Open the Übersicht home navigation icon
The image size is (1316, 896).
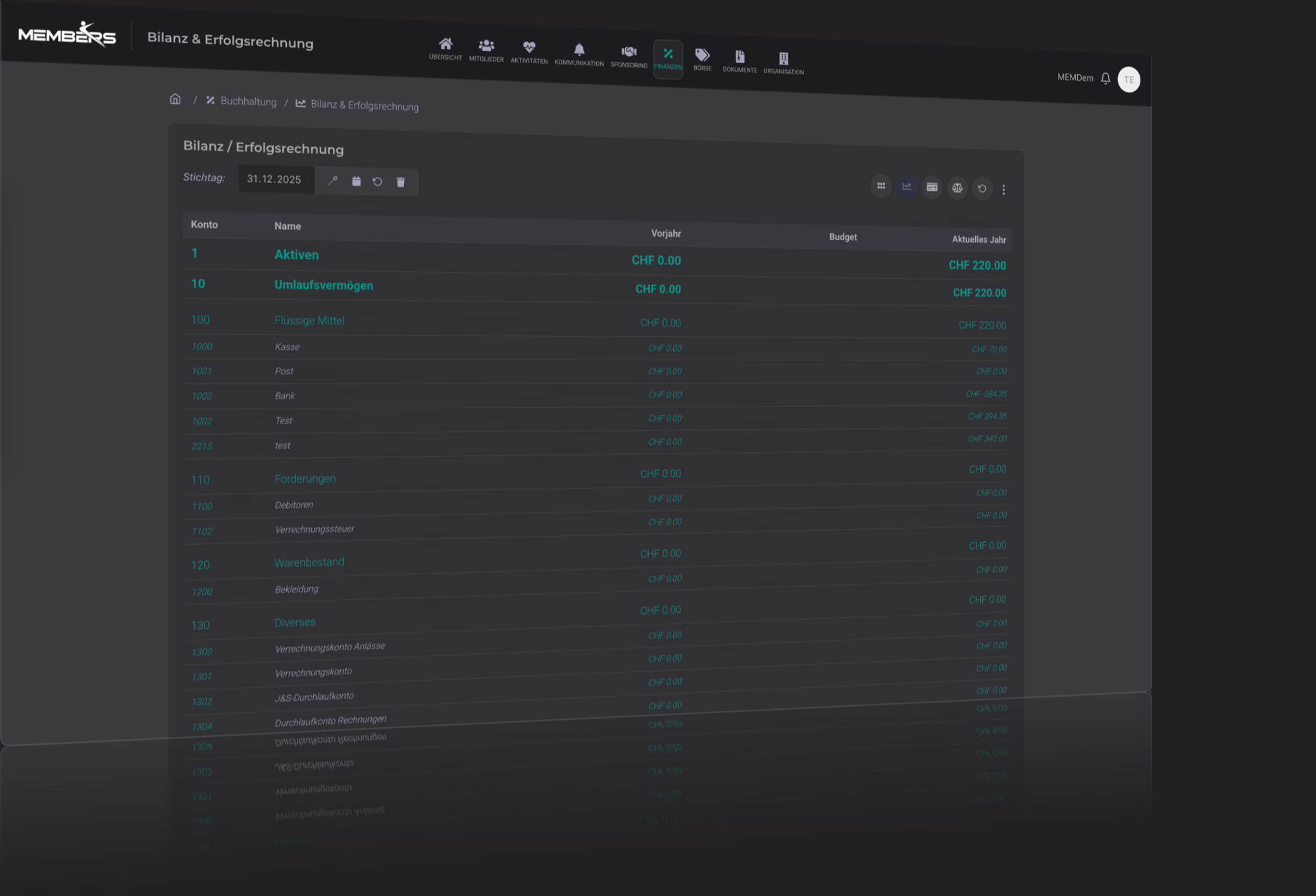pos(445,49)
